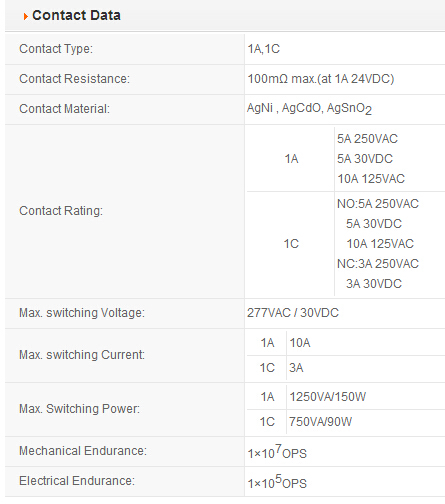The height and width of the screenshot is (504, 445).
Task: Click the 1250VA/150W switching power value
Action: [x=328, y=397]
